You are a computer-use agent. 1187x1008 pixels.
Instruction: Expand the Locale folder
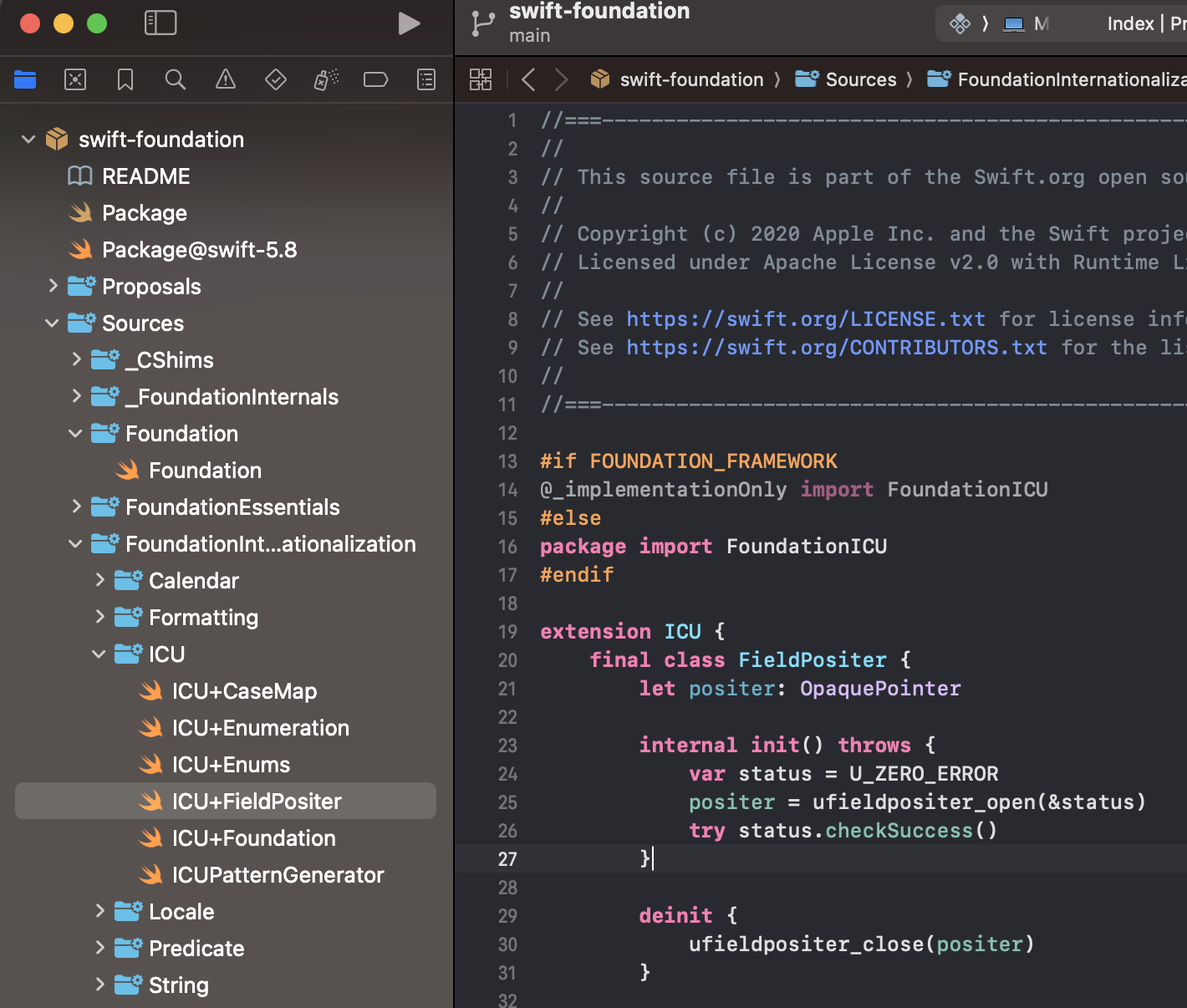pos(99,912)
